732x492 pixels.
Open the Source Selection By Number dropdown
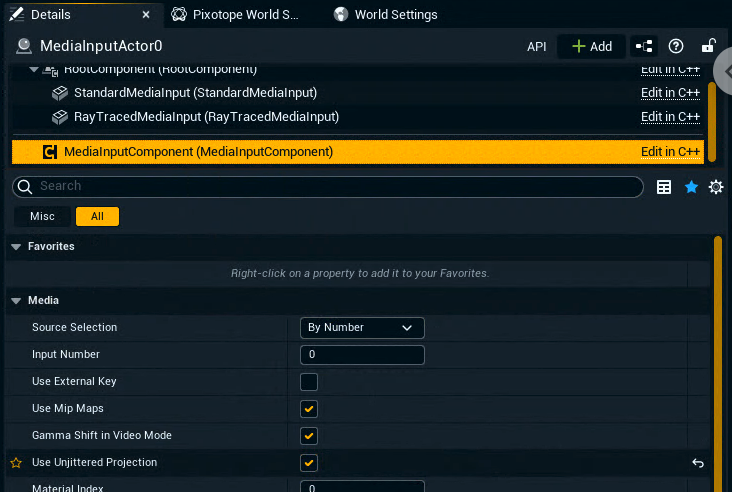362,328
